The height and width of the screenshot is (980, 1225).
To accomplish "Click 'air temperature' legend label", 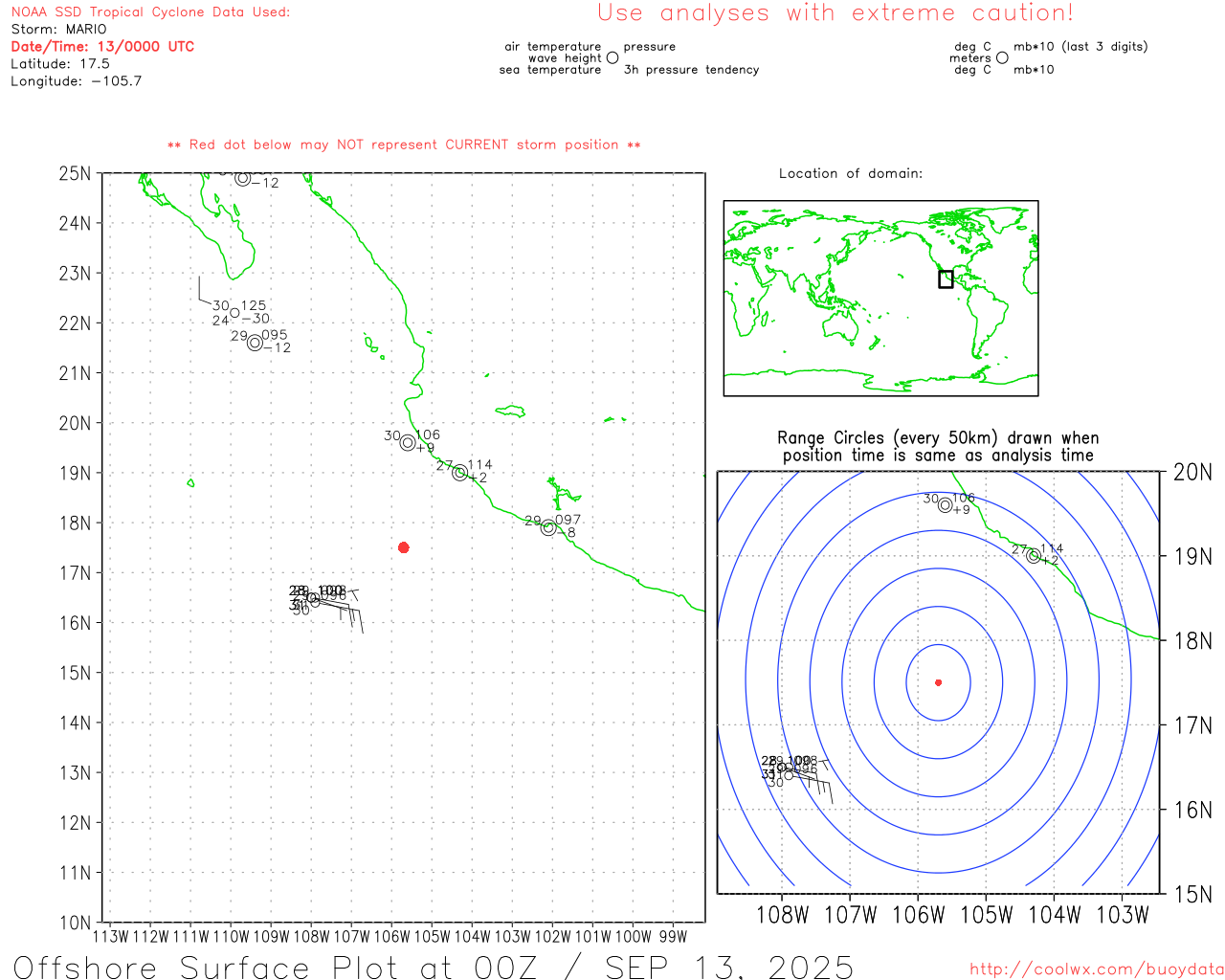I will [x=553, y=47].
